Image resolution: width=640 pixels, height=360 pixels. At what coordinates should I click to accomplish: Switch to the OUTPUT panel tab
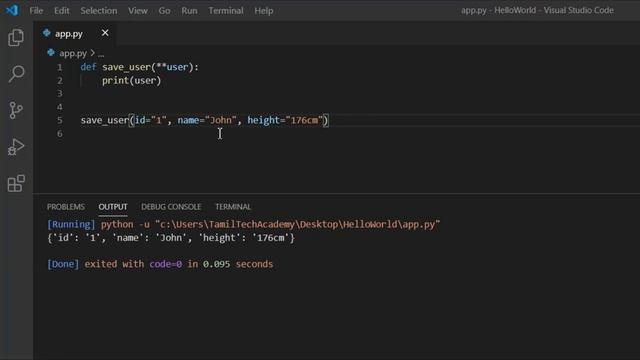[x=113, y=207]
